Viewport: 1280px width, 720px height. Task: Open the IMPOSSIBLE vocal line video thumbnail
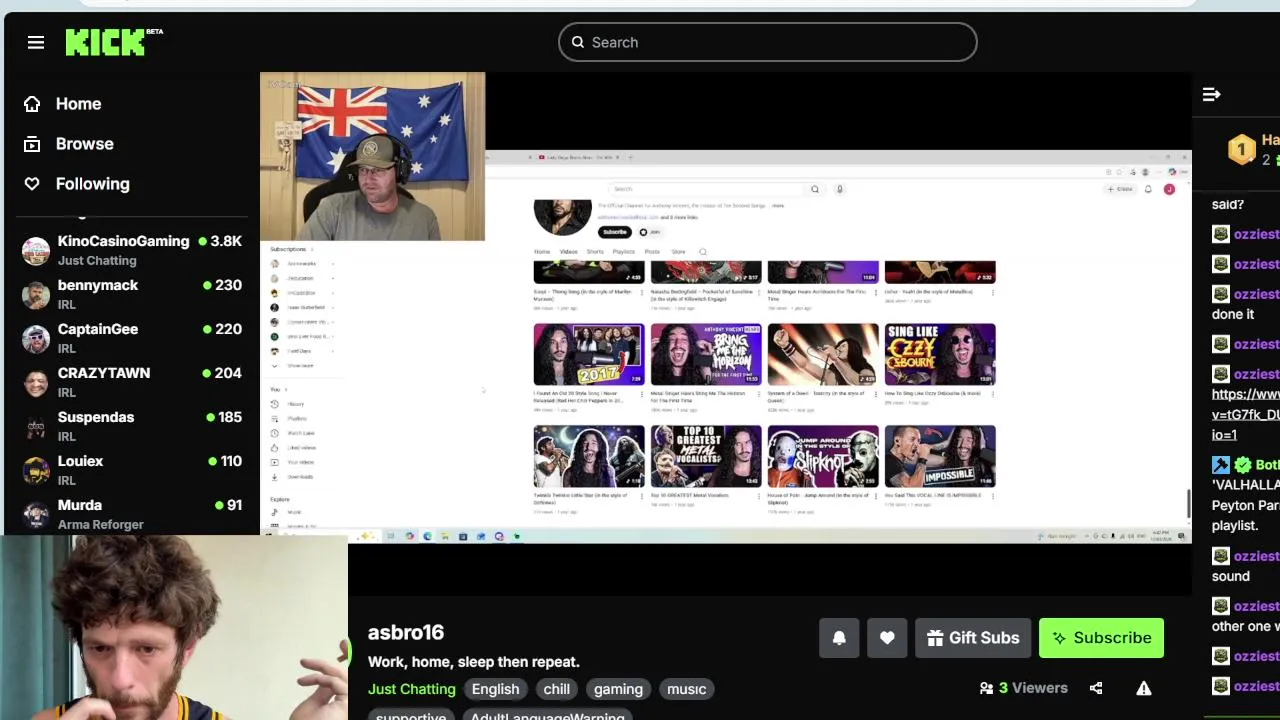(x=940, y=456)
